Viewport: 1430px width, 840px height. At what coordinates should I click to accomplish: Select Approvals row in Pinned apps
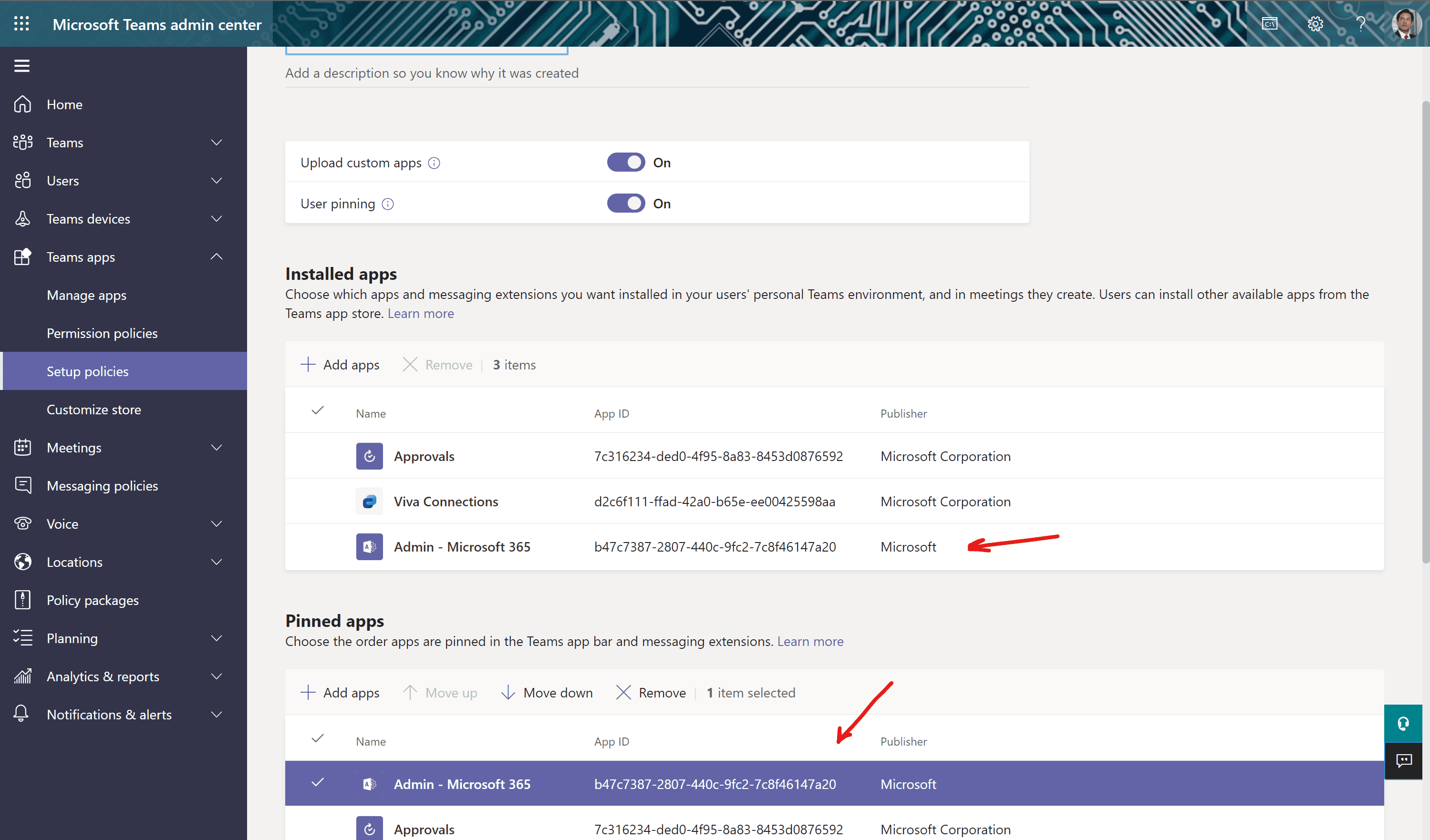click(x=834, y=823)
